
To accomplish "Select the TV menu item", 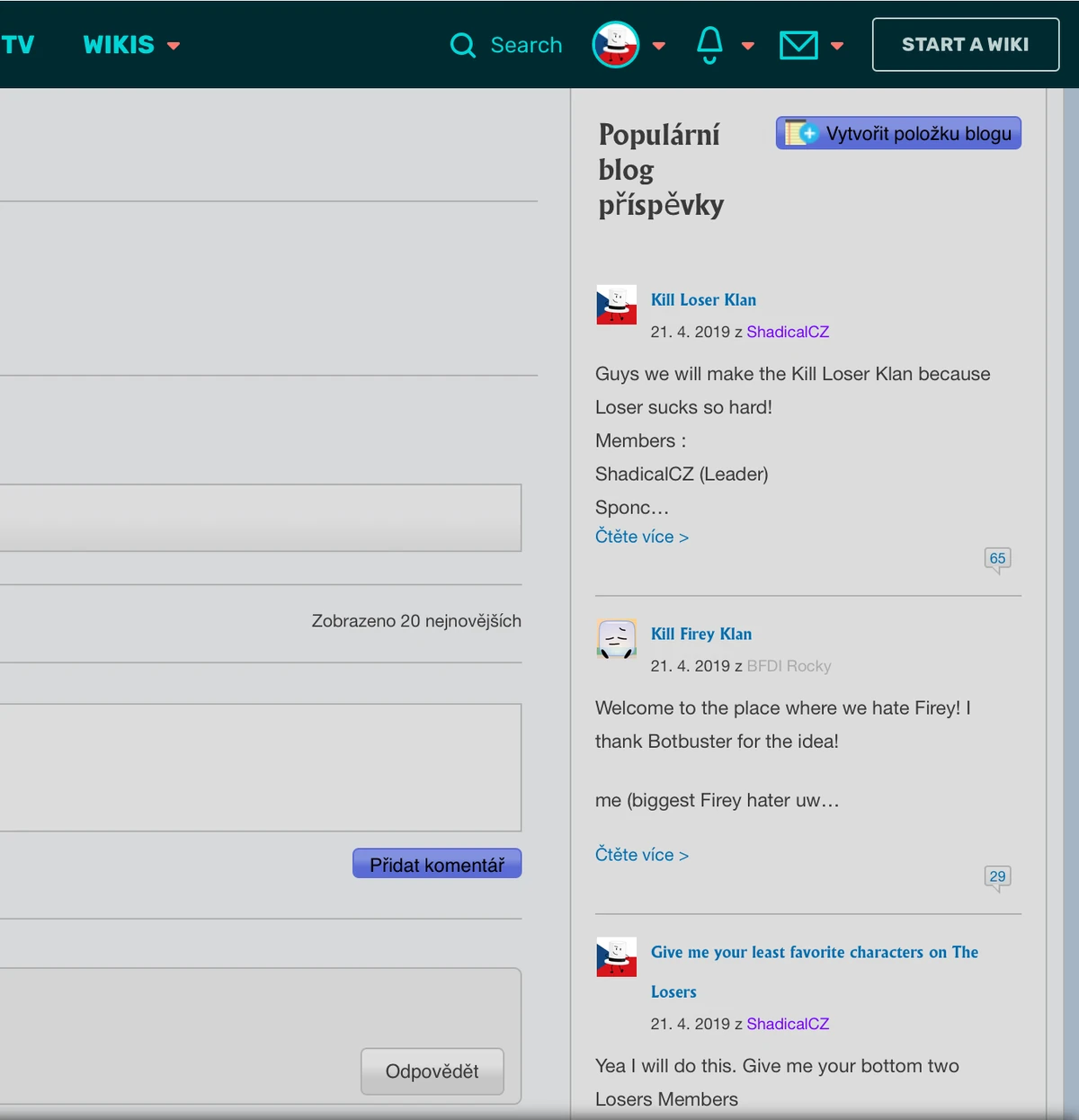I will [16, 45].
